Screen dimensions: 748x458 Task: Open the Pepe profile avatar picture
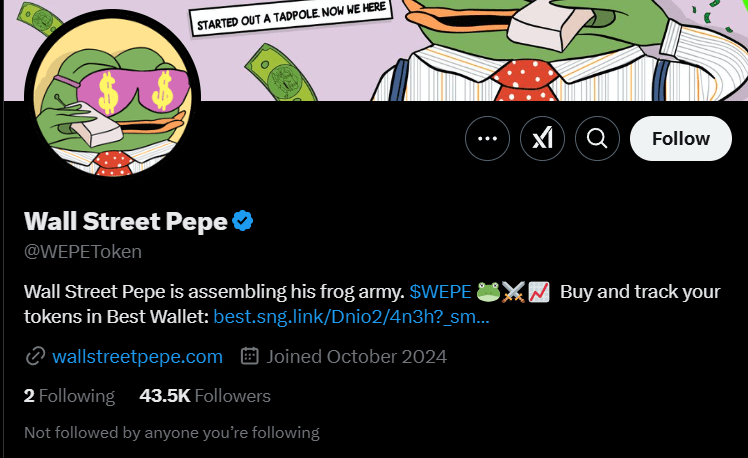tap(112, 112)
